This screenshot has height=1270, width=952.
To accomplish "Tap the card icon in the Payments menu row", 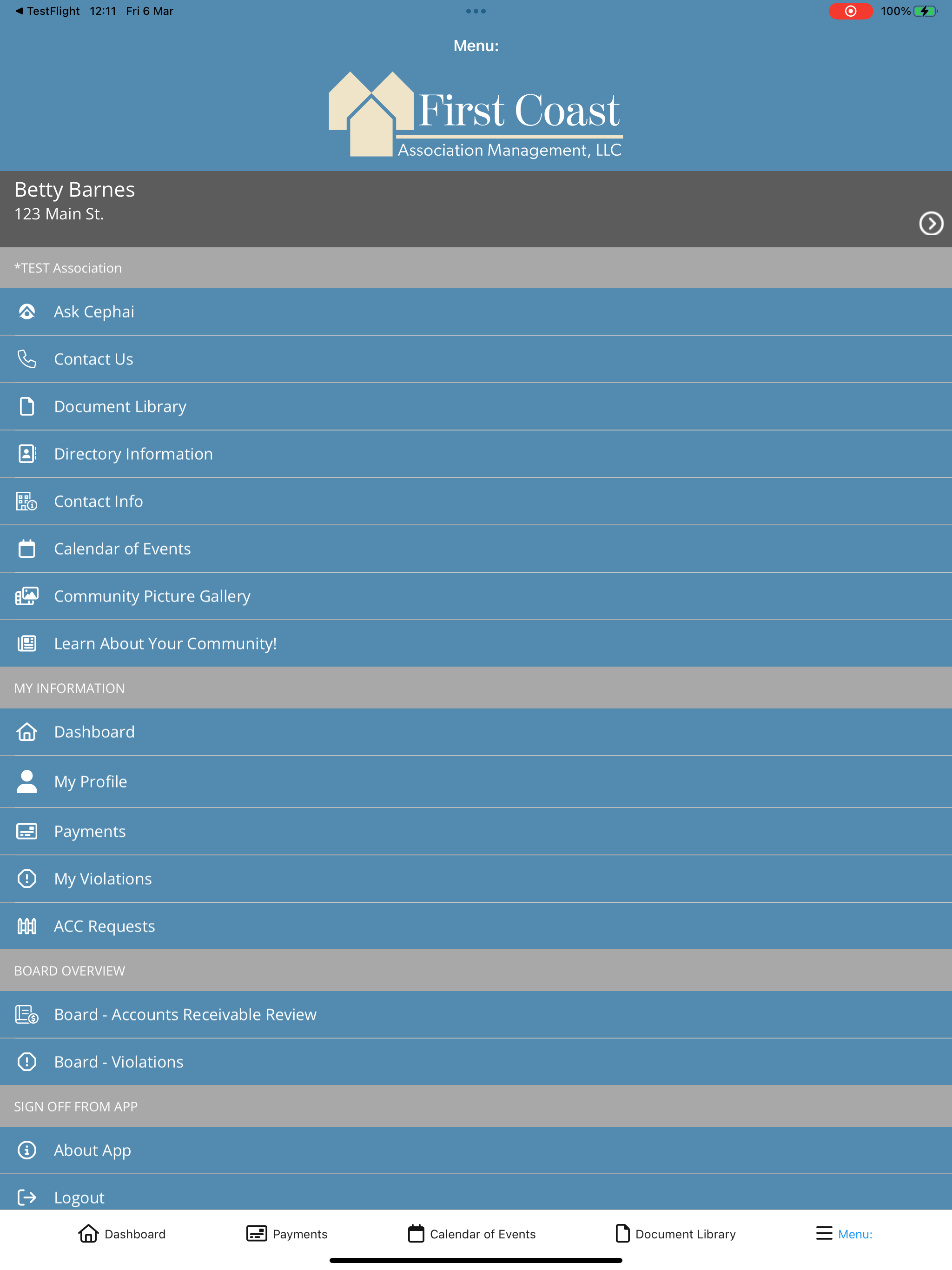I will click(27, 831).
